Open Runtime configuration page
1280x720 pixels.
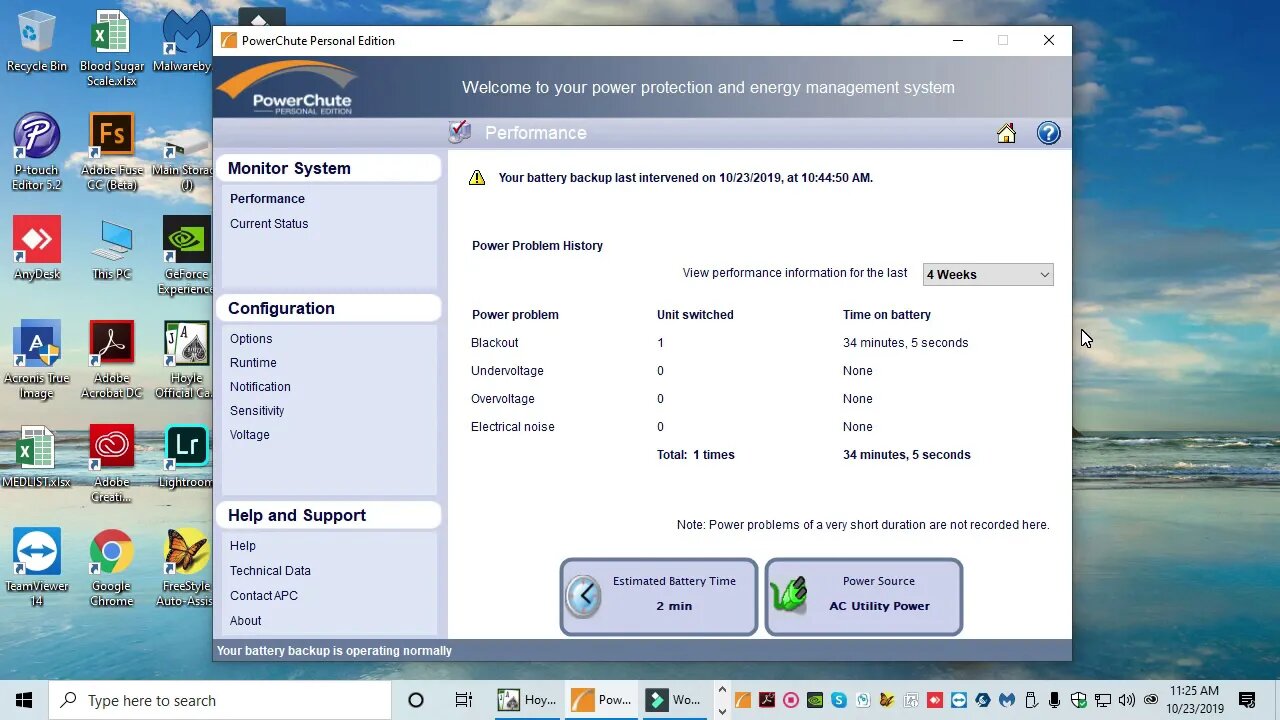click(253, 363)
